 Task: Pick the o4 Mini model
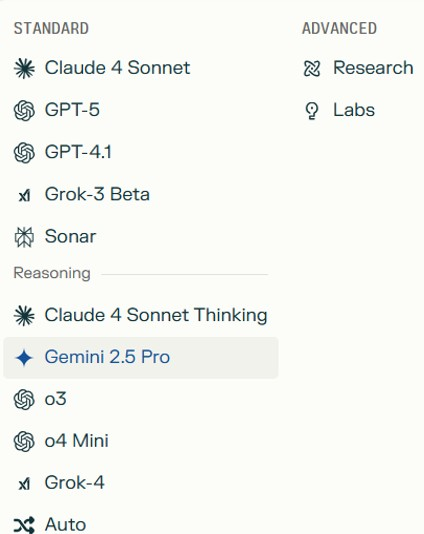click(x=141, y=441)
